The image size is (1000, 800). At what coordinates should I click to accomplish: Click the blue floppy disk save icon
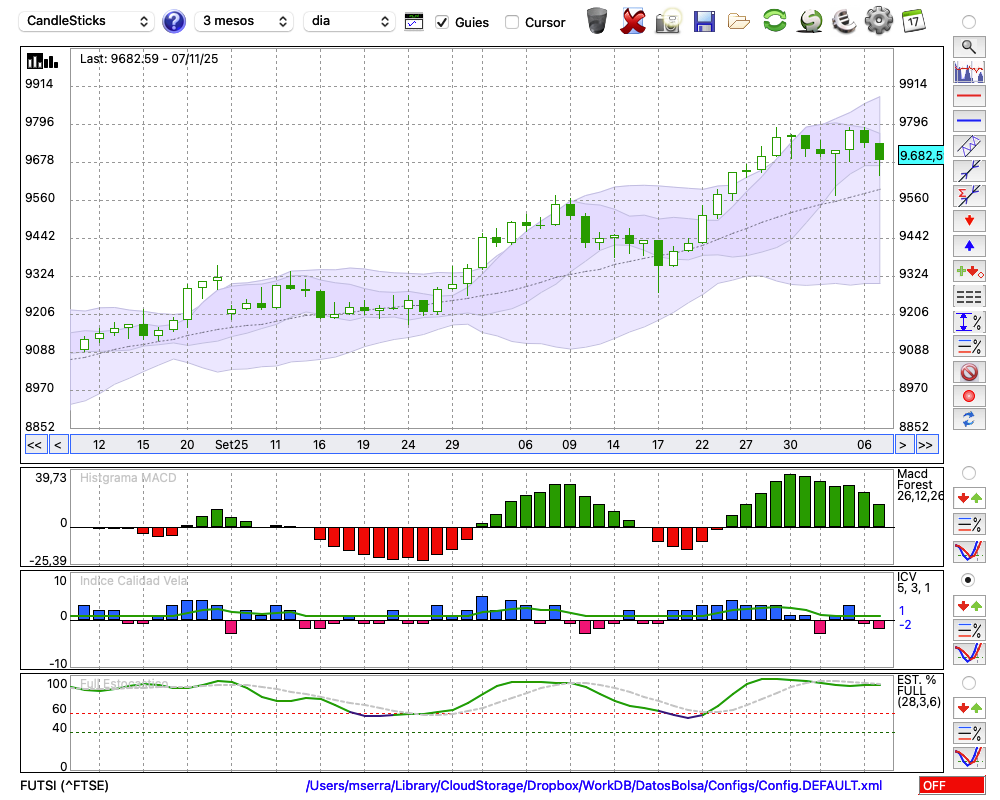pyautogui.click(x=704, y=21)
